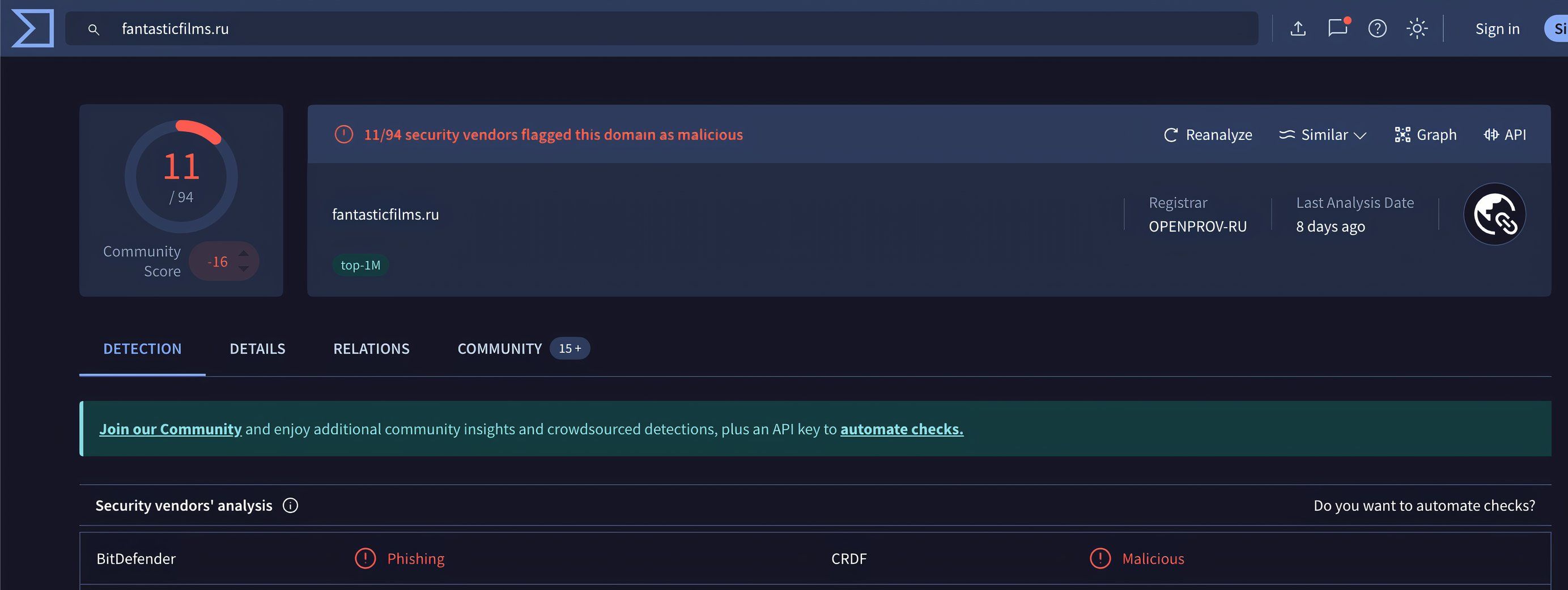Viewport: 1568px width, 590px height.
Task: Expand the Similar dropdown
Action: pyautogui.click(x=1323, y=134)
